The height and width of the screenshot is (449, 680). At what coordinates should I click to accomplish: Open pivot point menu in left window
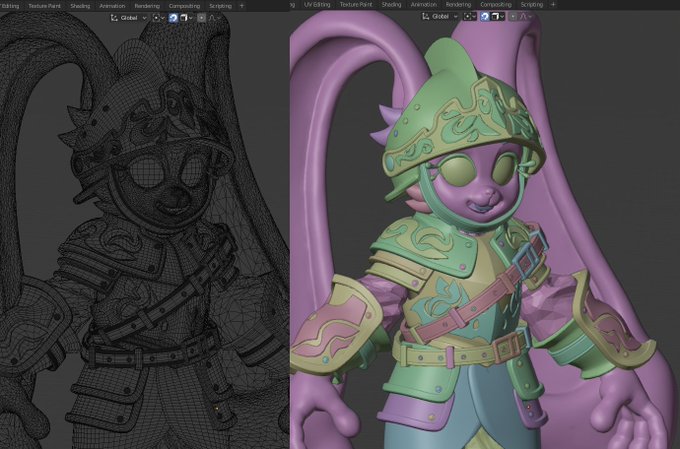coord(159,18)
